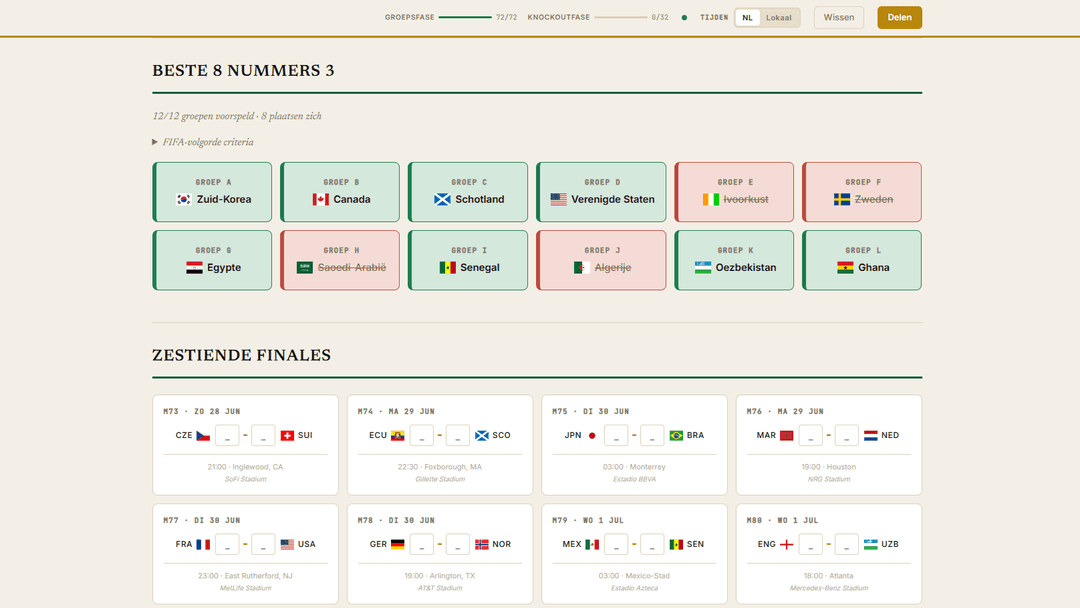Click the JPN flag in match M75
Screen dimensions: 1080x608
click(x=592, y=436)
